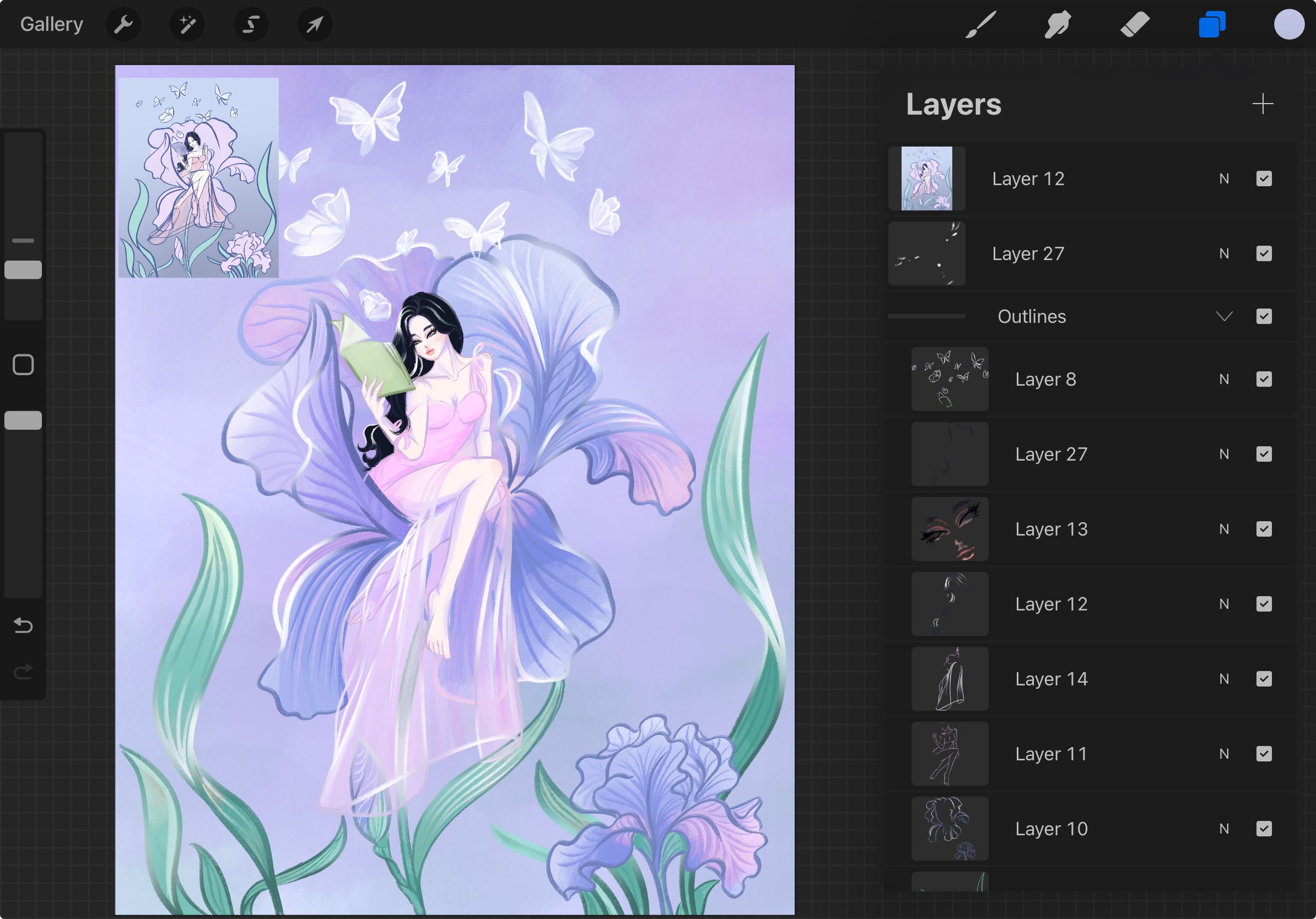Activate the Transform arrow tool
This screenshot has width=1316, height=919.
tap(315, 24)
